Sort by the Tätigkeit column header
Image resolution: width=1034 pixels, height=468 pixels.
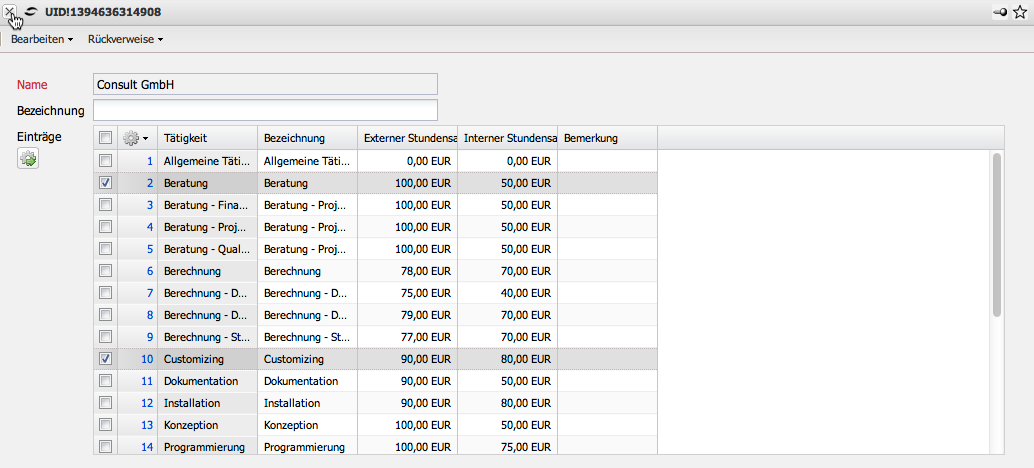click(x=207, y=138)
